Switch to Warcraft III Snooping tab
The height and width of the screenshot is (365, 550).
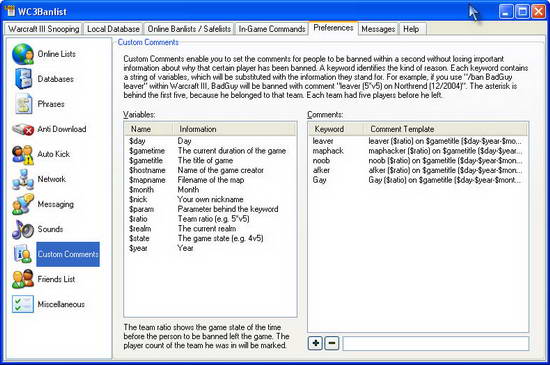tap(43, 29)
